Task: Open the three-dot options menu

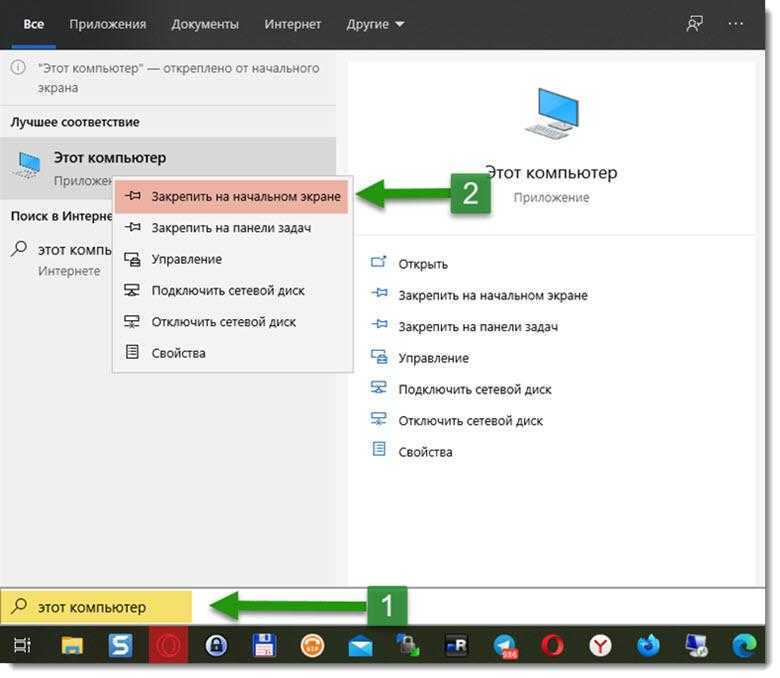Action: click(x=735, y=24)
